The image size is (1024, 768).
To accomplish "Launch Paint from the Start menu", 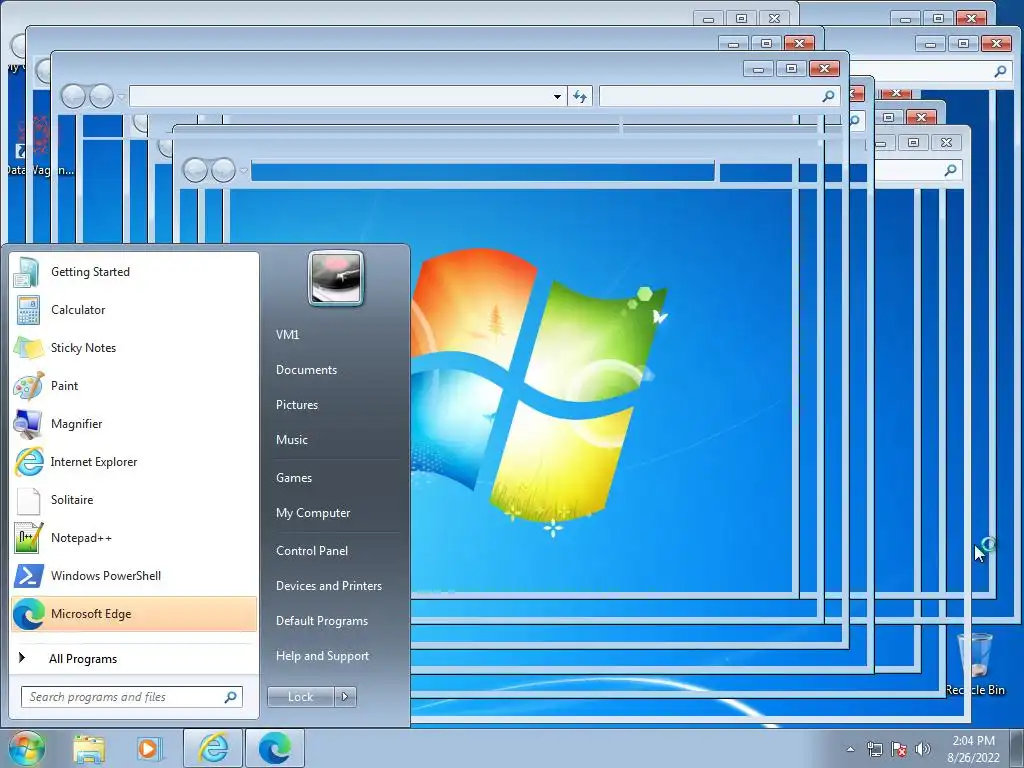I will (x=135, y=385).
